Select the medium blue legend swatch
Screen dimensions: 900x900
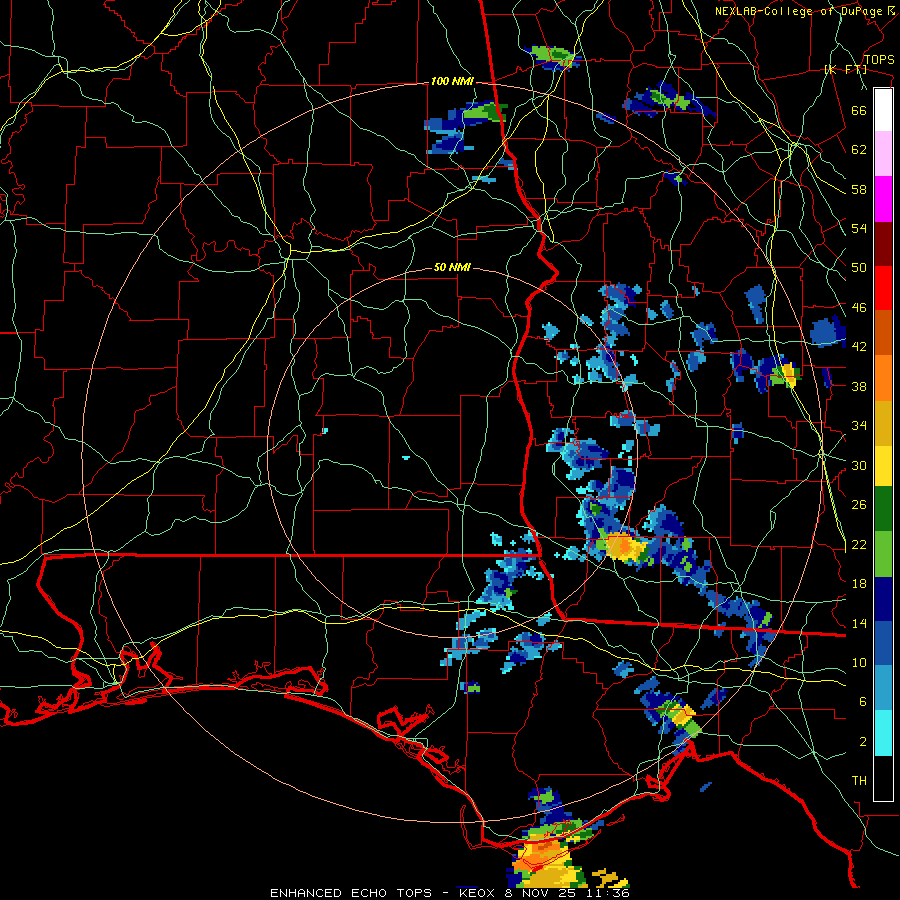point(883,644)
